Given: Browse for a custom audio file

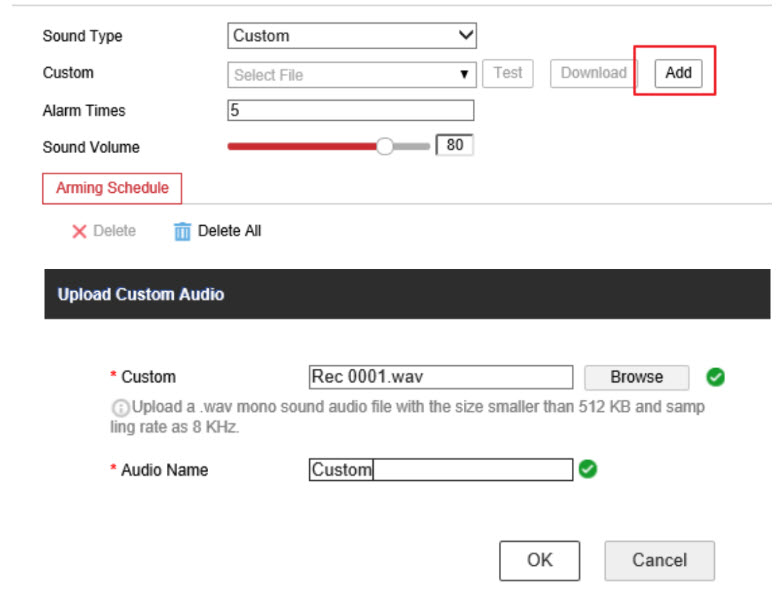Looking at the screenshot, I should (636, 377).
